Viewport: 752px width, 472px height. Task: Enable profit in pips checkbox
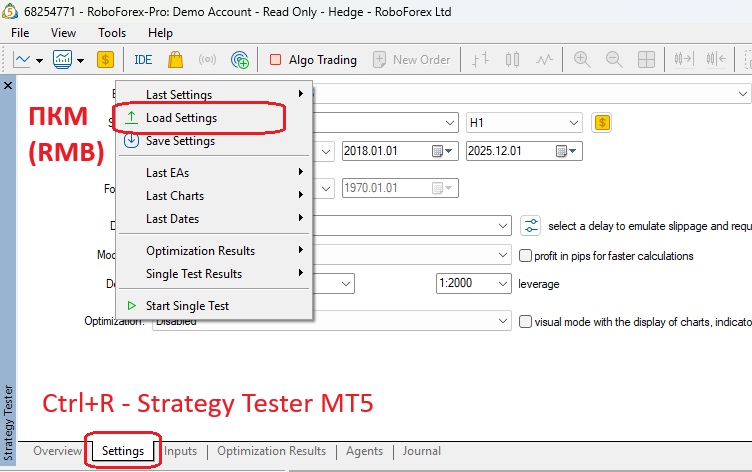pos(525,255)
